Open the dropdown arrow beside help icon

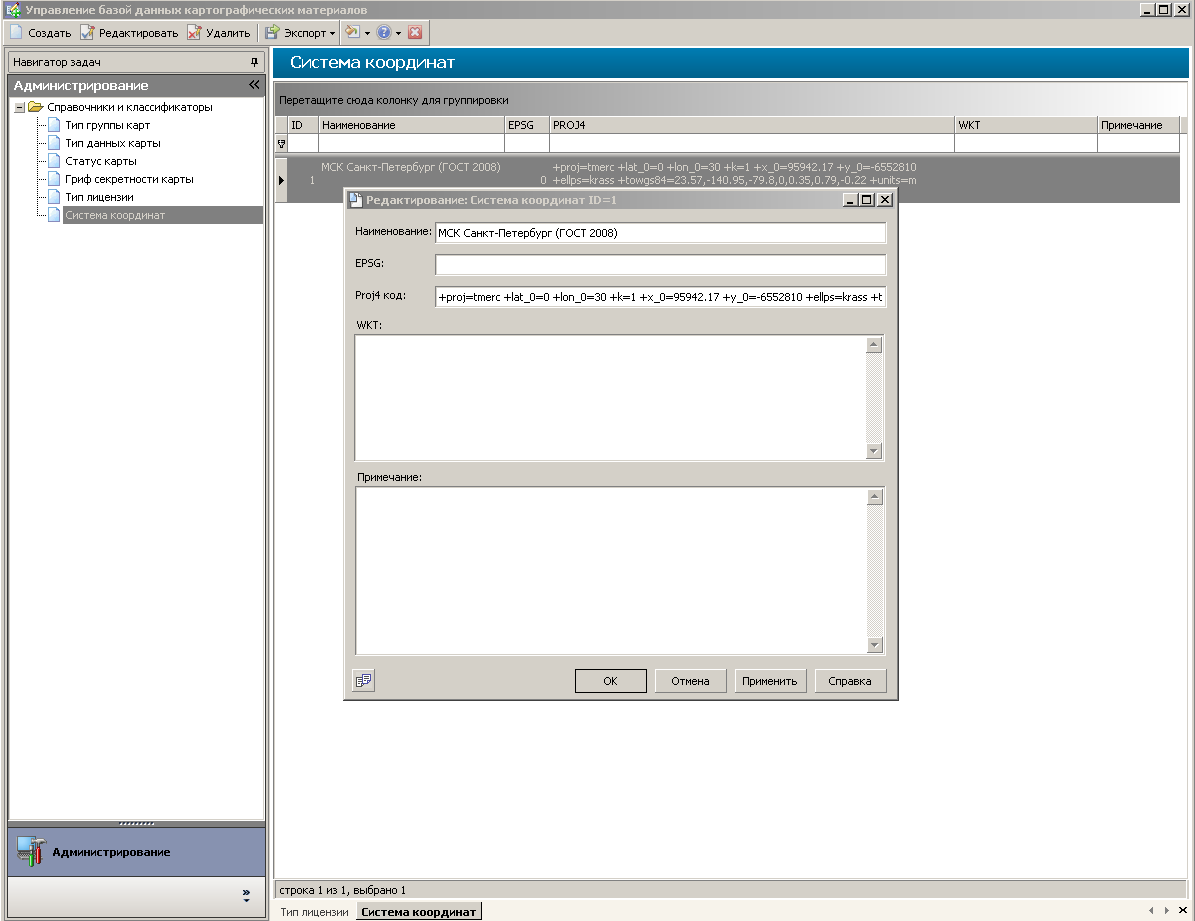[399, 33]
